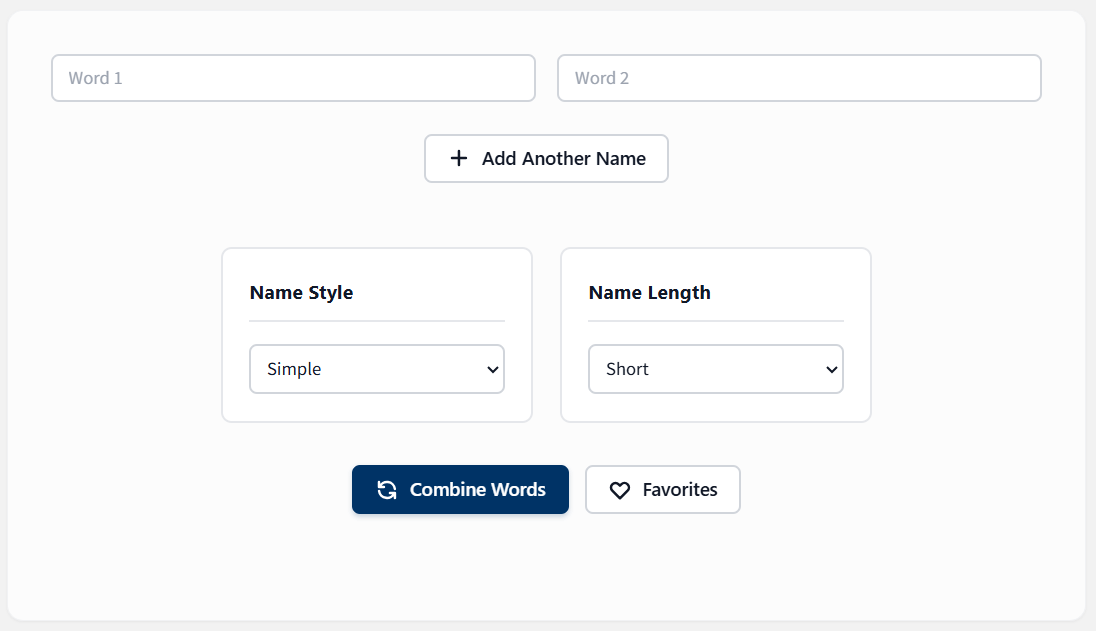Viewport: 1096px width, 631px height.
Task: Click inside the Word 2 text field
Action: (799, 78)
